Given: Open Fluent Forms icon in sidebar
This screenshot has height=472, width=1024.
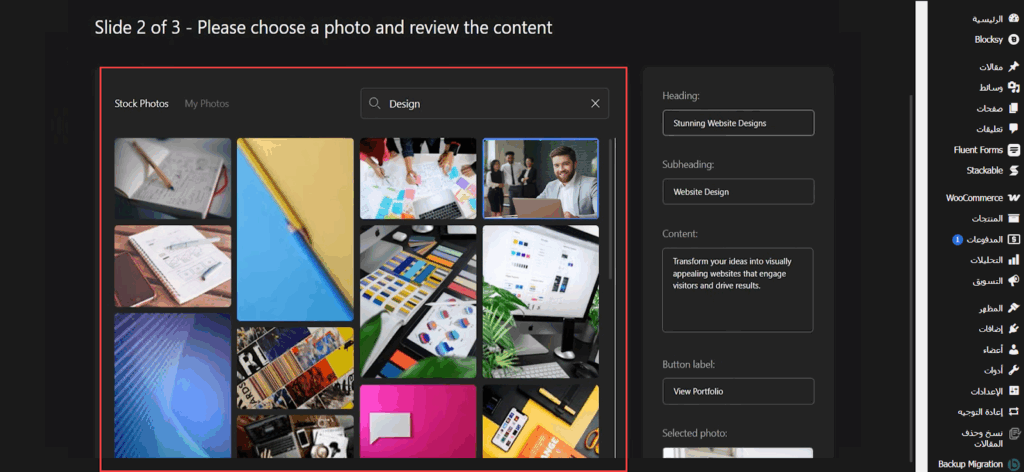Looking at the screenshot, I should pos(1014,150).
